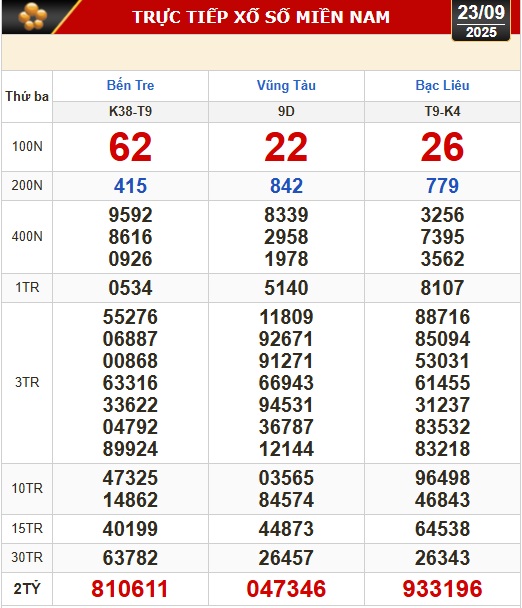Click the T9-K4 draw code
This screenshot has height=608, width=522.
coord(442,112)
